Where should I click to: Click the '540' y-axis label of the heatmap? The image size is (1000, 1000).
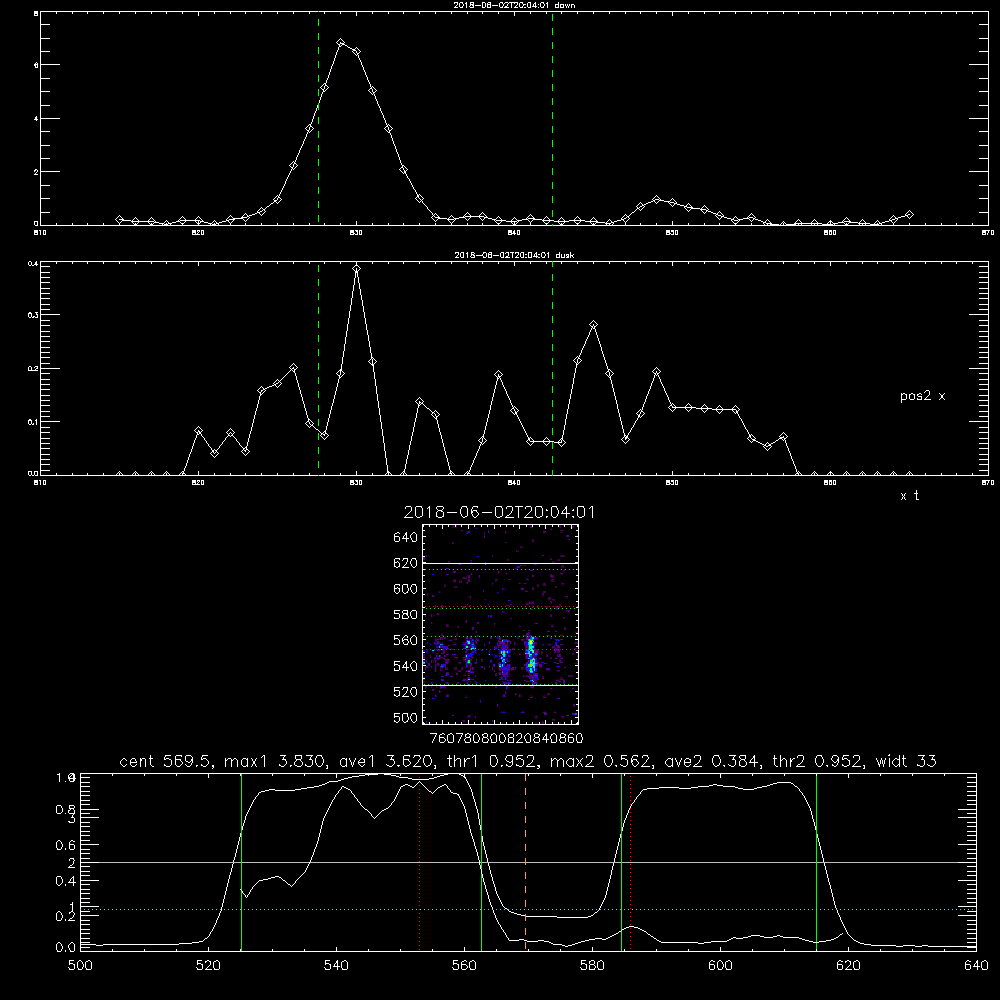[406, 666]
